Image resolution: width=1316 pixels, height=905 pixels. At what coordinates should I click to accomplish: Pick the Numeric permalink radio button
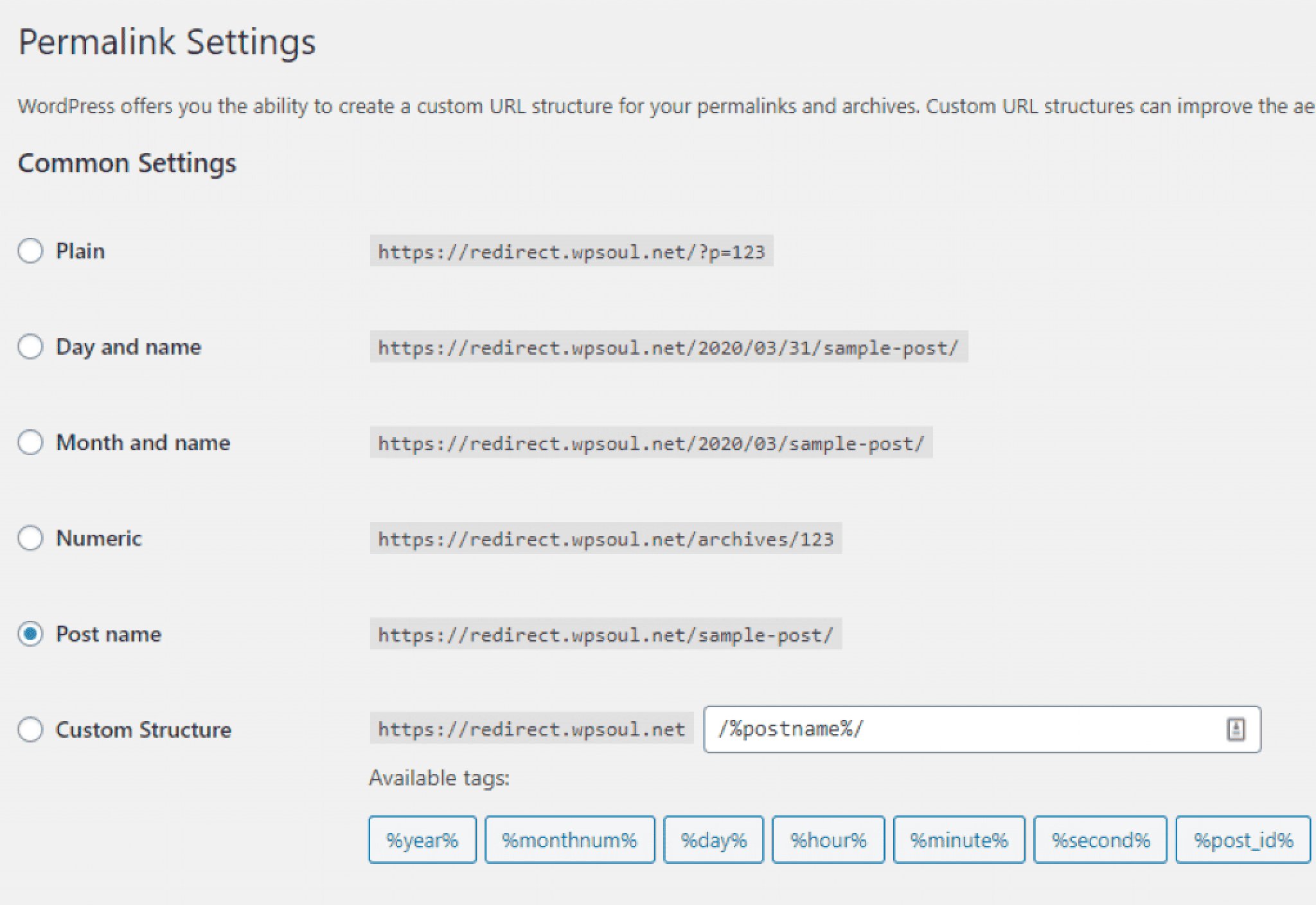click(30, 538)
